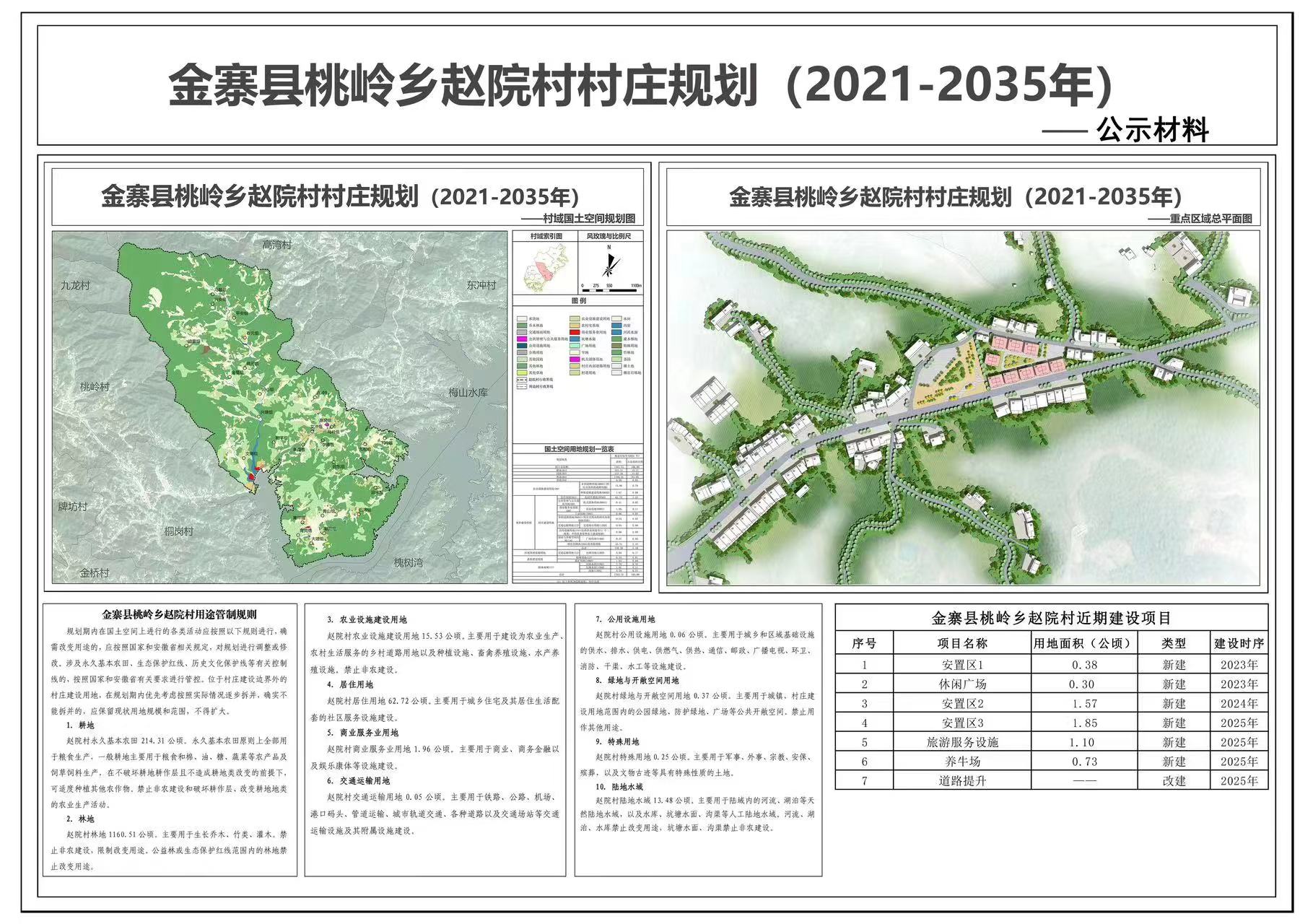Click the '1. 耕地' section heading
The width and height of the screenshot is (1313, 924).
coord(80,725)
